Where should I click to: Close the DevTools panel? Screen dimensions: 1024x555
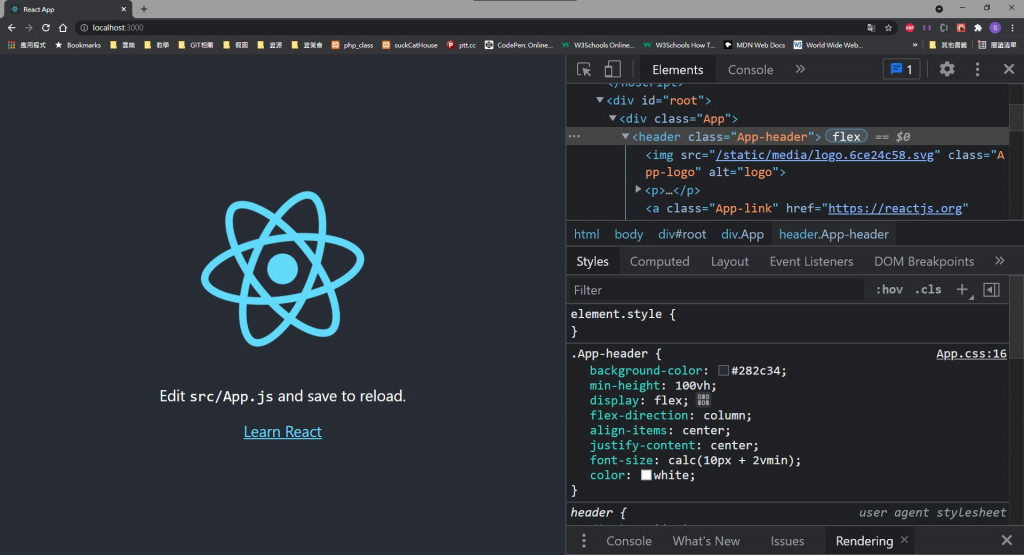tap(1008, 69)
